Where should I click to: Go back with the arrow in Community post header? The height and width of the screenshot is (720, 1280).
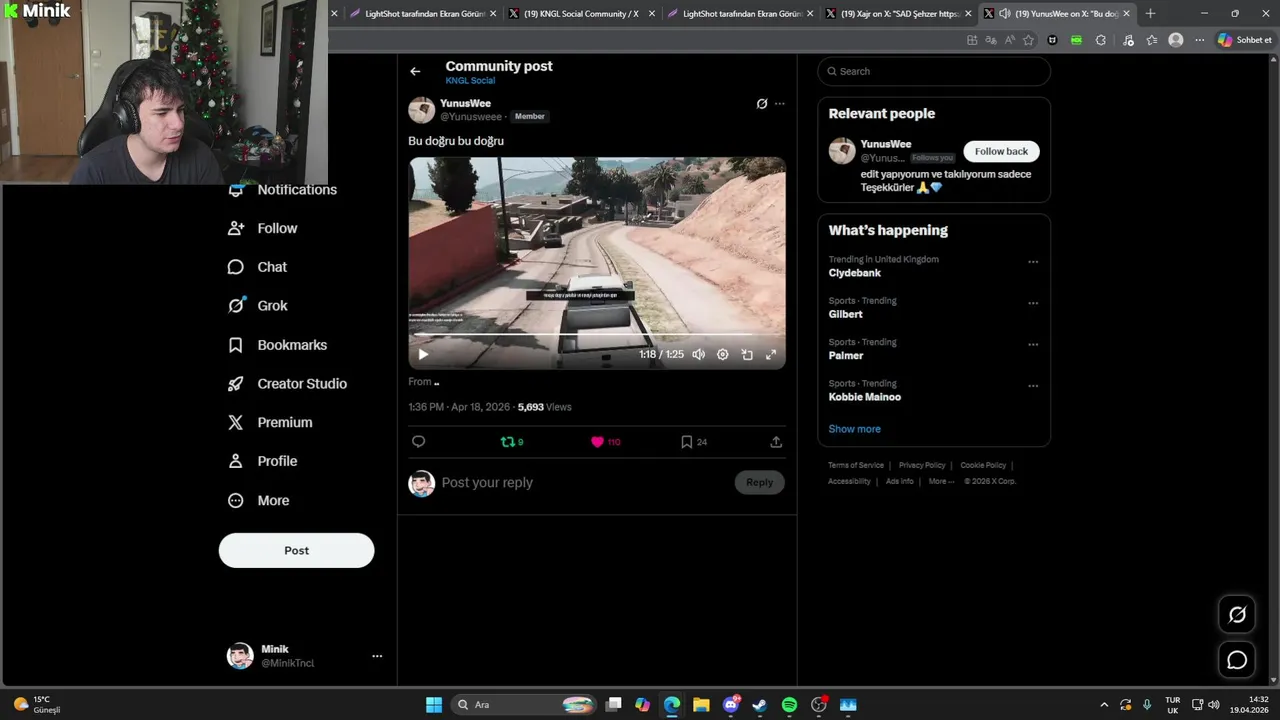(x=415, y=71)
